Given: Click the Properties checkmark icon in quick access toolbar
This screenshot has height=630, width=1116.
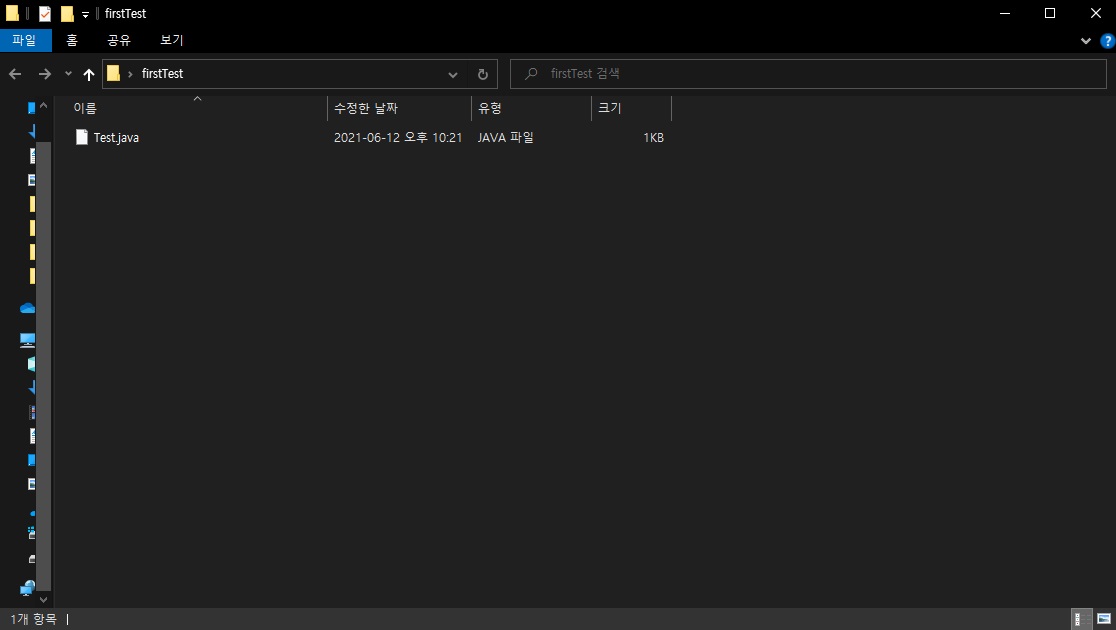Looking at the screenshot, I should (45, 14).
